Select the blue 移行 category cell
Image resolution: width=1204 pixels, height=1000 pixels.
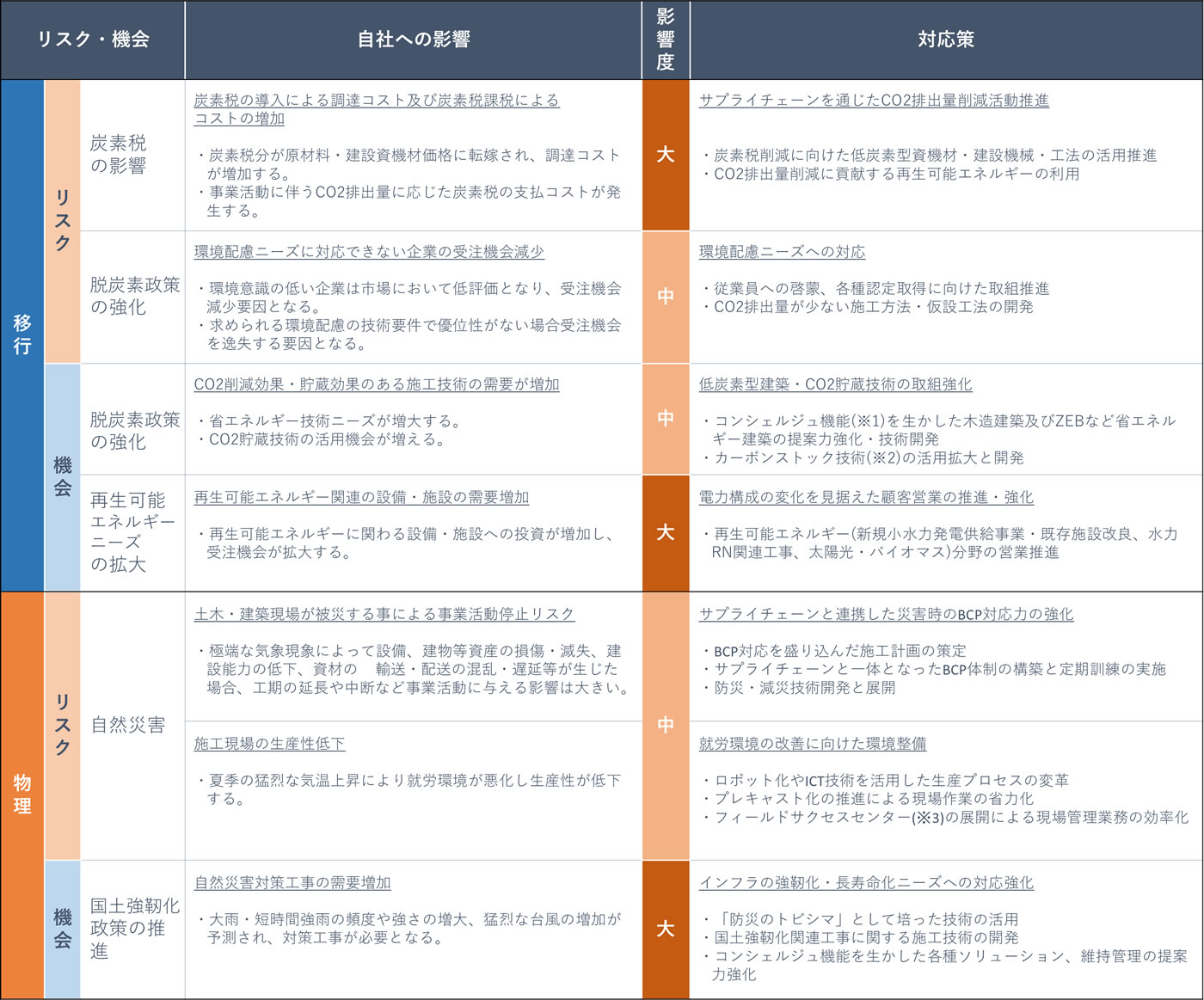pyautogui.click(x=22, y=335)
